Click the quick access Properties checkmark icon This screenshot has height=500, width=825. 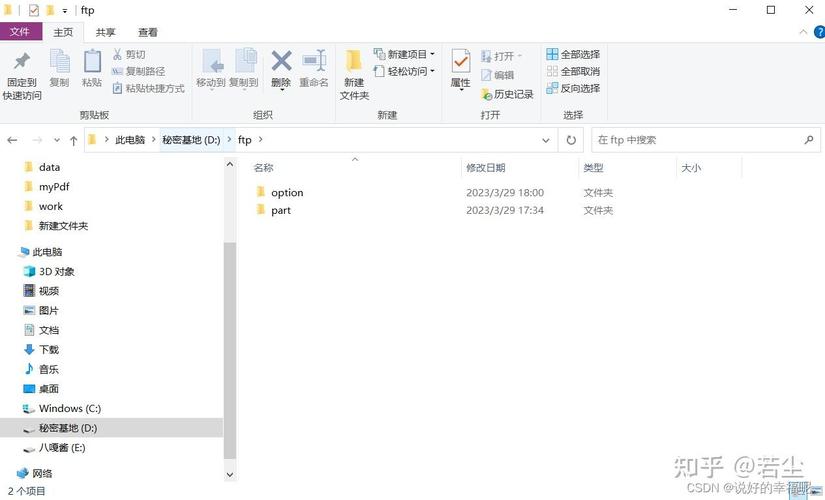click(x=34, y=10)
